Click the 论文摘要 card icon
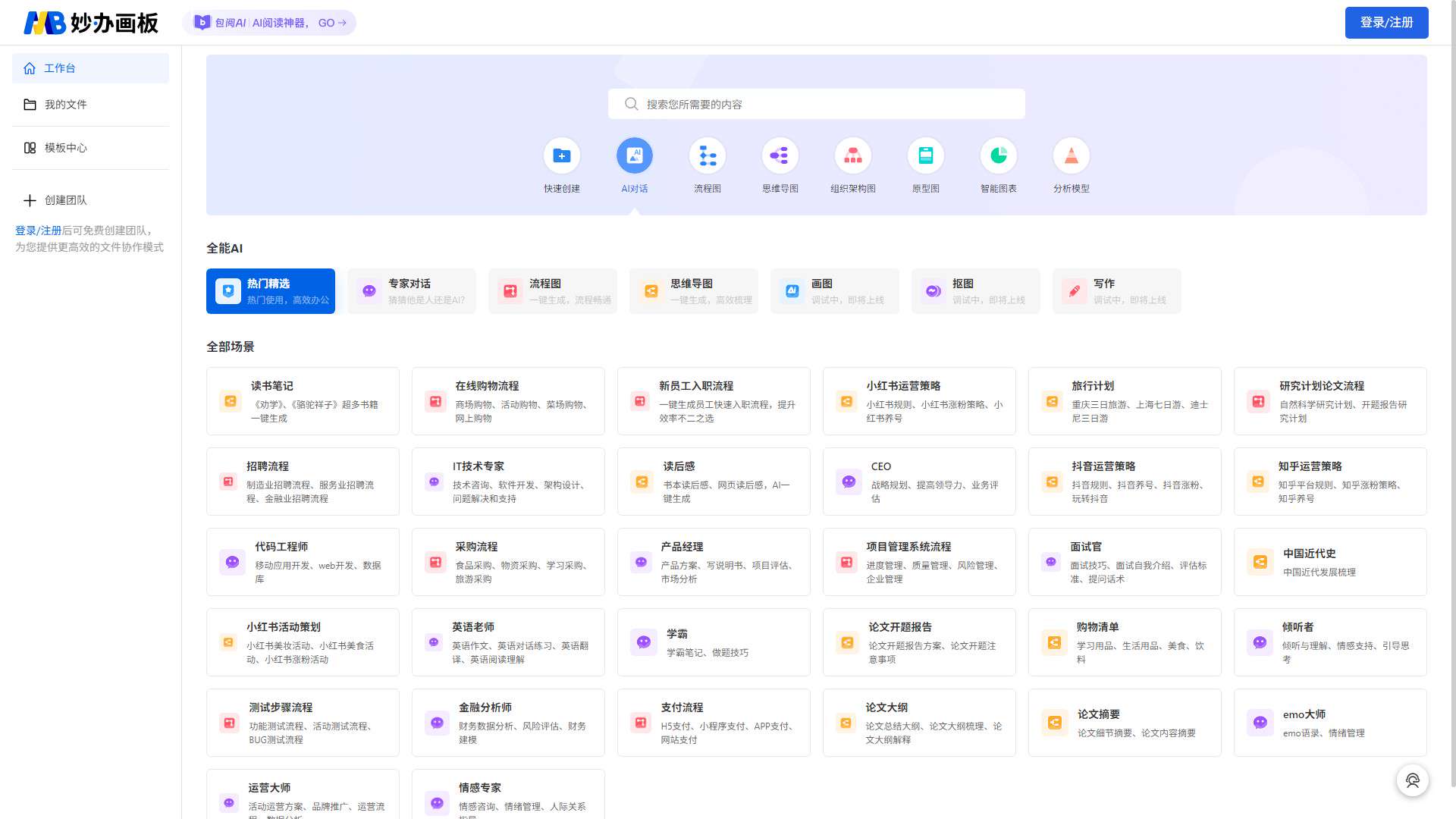The width and height of the screenshot is (1456, 819). point(1054,723)
